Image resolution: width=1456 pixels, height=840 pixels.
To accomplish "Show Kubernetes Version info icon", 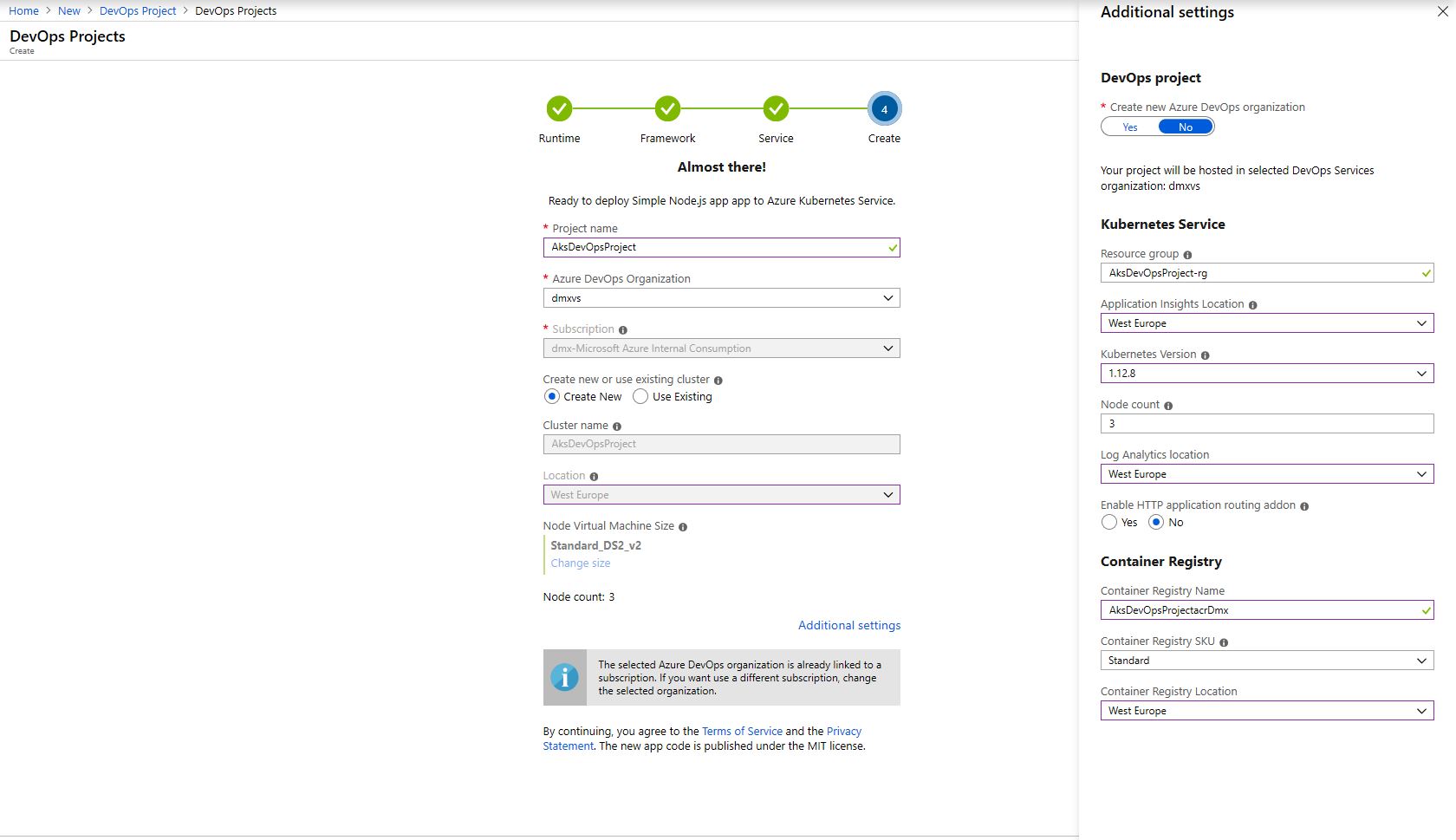I will pos(1206,355).
